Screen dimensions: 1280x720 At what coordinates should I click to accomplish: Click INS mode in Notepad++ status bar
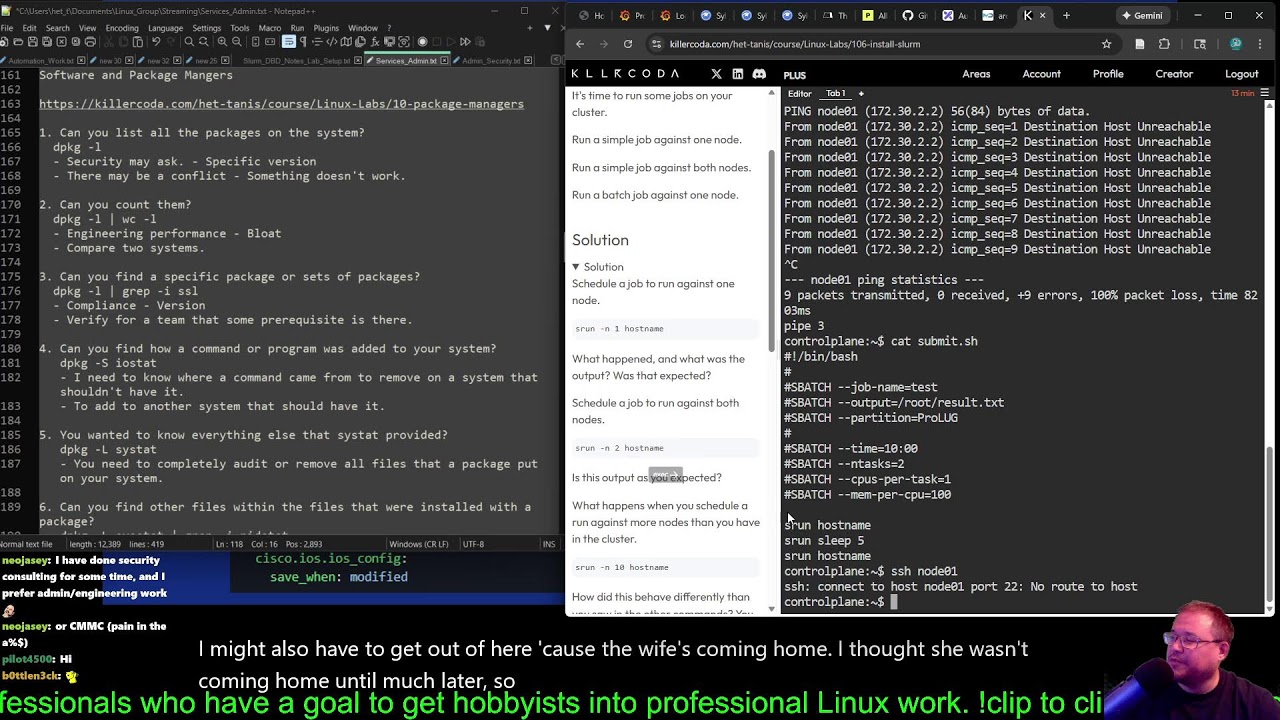548,544
